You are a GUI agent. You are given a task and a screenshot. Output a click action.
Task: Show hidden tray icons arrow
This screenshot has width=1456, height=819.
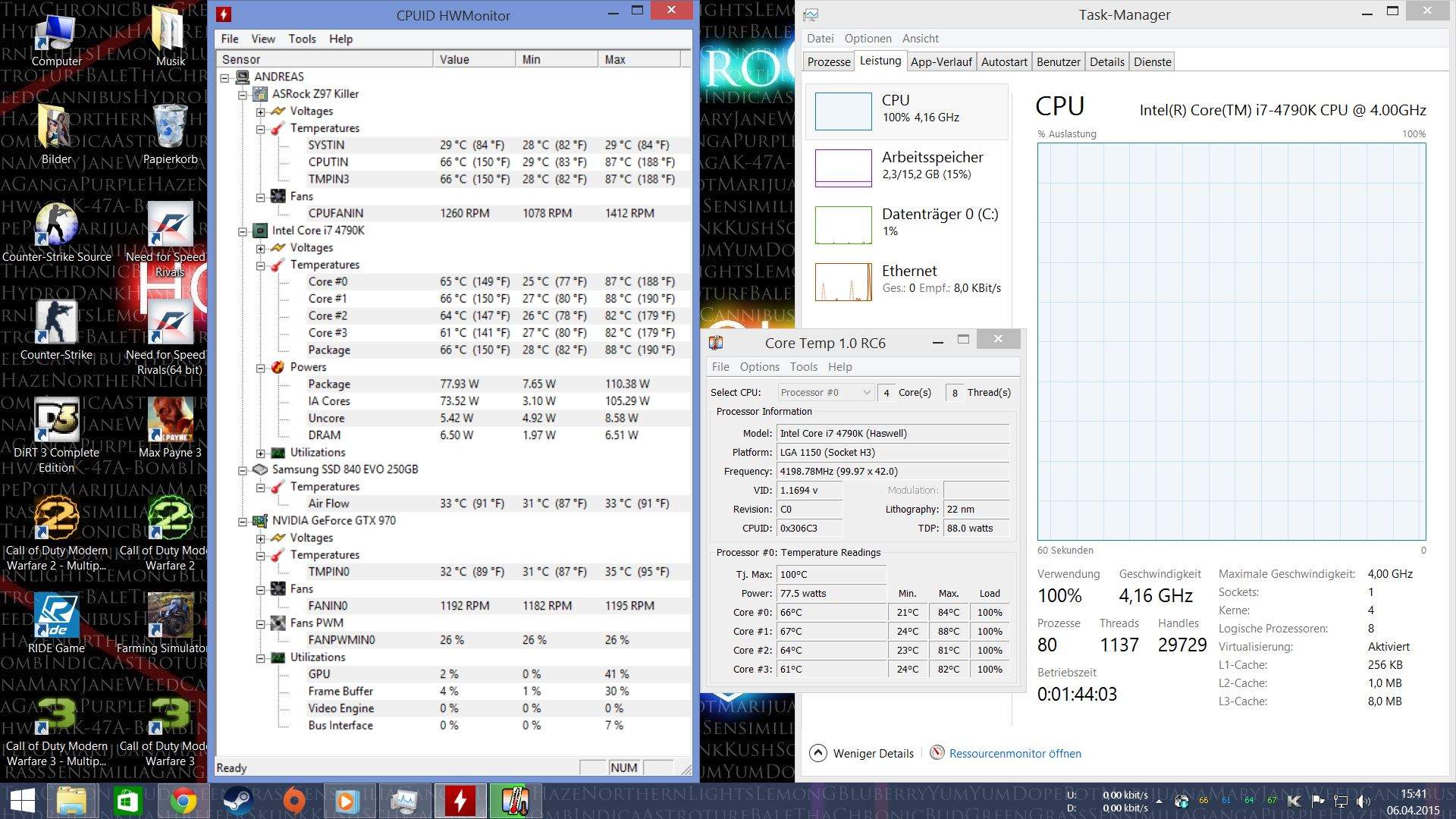(x=1159, y=801)
